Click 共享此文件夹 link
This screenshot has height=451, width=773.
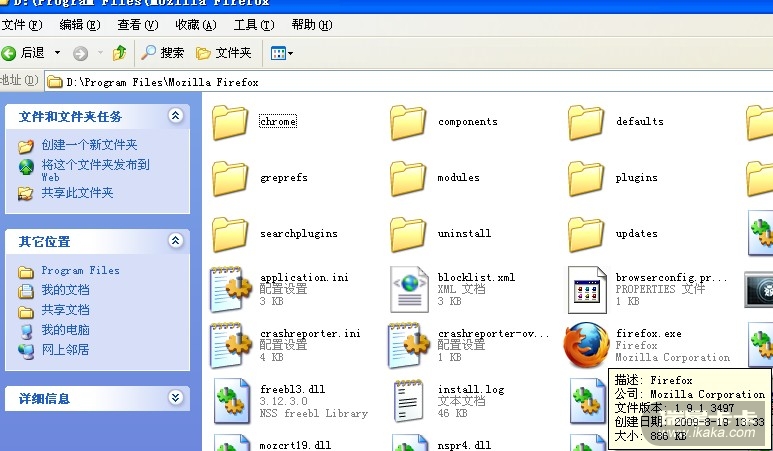click(77, 193)
